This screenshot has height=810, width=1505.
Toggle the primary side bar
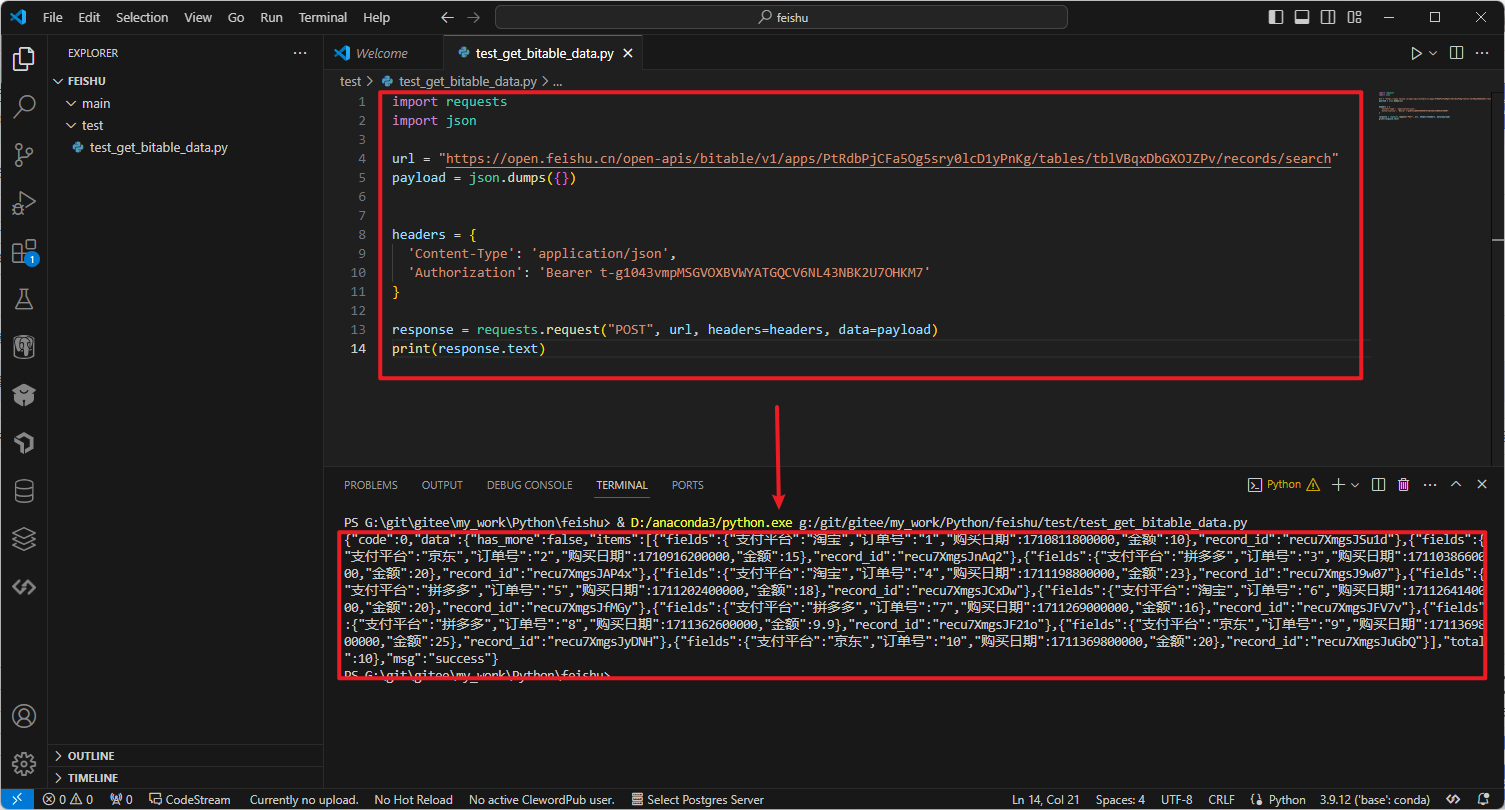1276,17
